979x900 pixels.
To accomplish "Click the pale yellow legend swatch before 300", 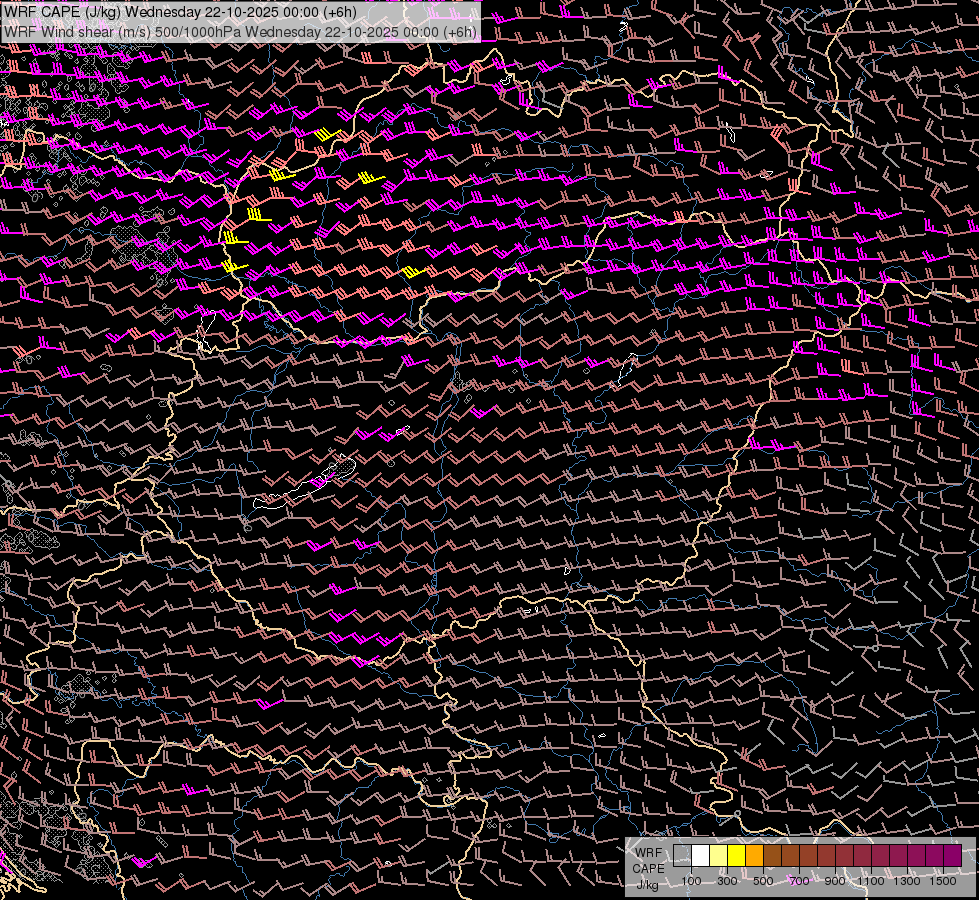I will pyautogui.click(x=719, y=856).
